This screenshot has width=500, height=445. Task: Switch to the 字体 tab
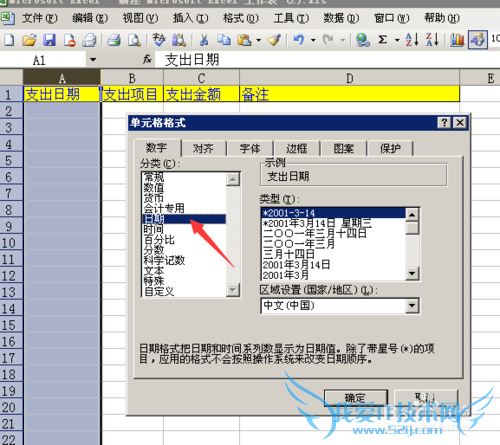point(250,148)
